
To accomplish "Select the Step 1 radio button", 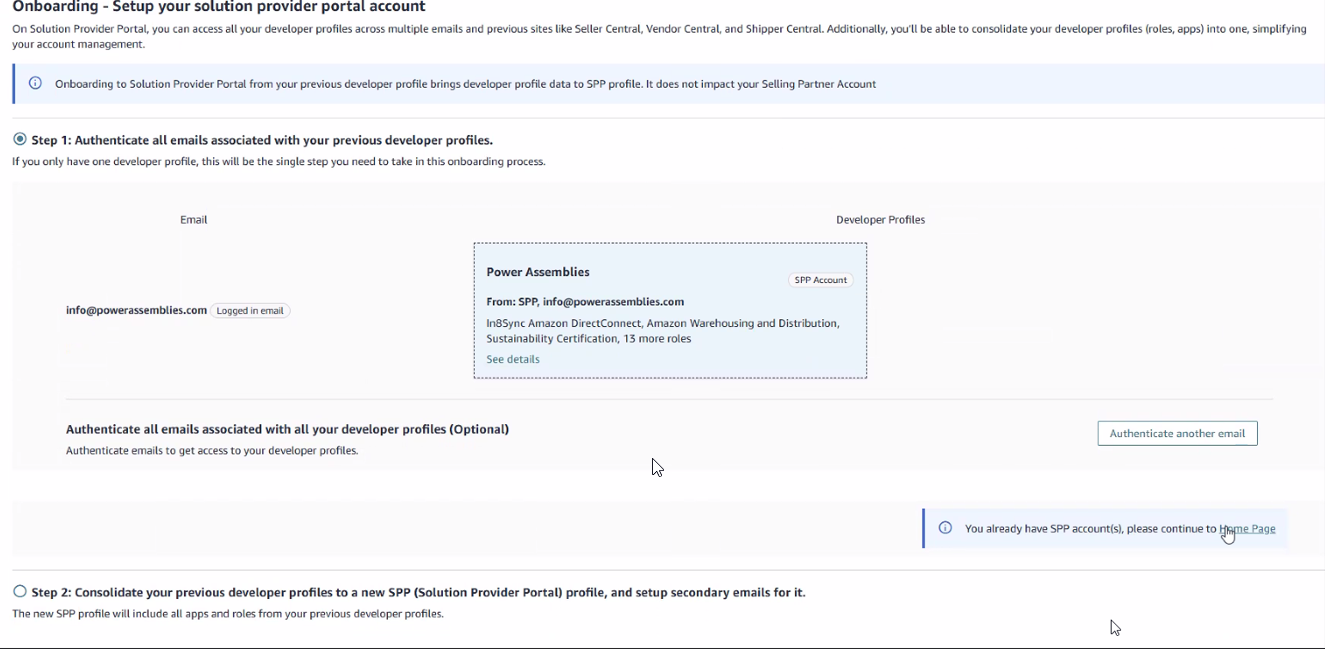I will click(x=20, y=139).
